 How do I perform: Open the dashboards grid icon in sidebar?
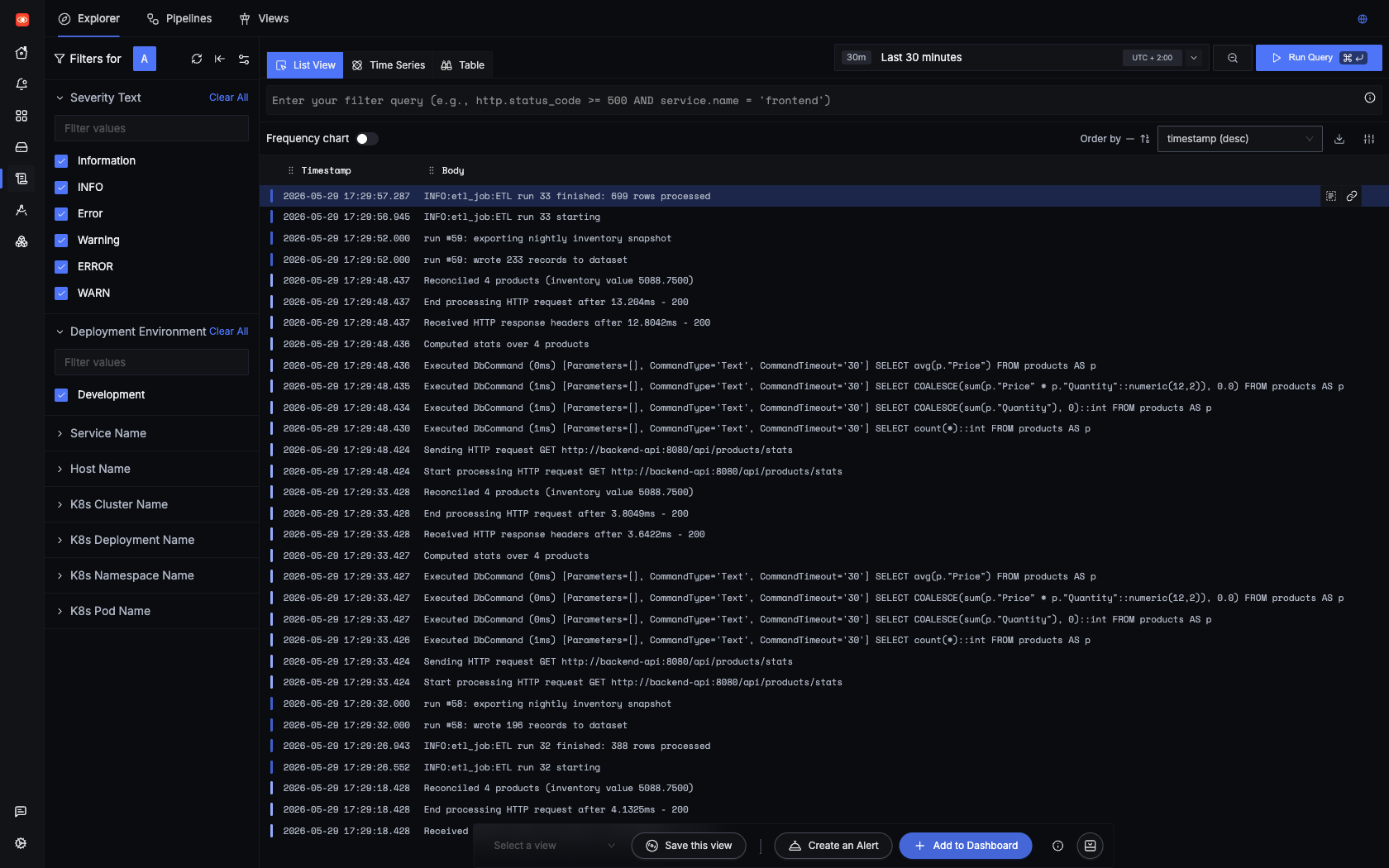[x=21, y=116]
